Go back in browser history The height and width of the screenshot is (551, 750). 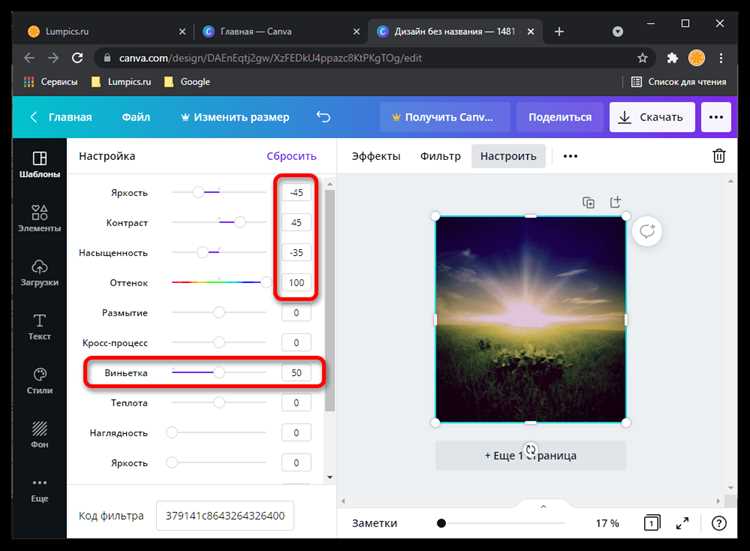29,58
